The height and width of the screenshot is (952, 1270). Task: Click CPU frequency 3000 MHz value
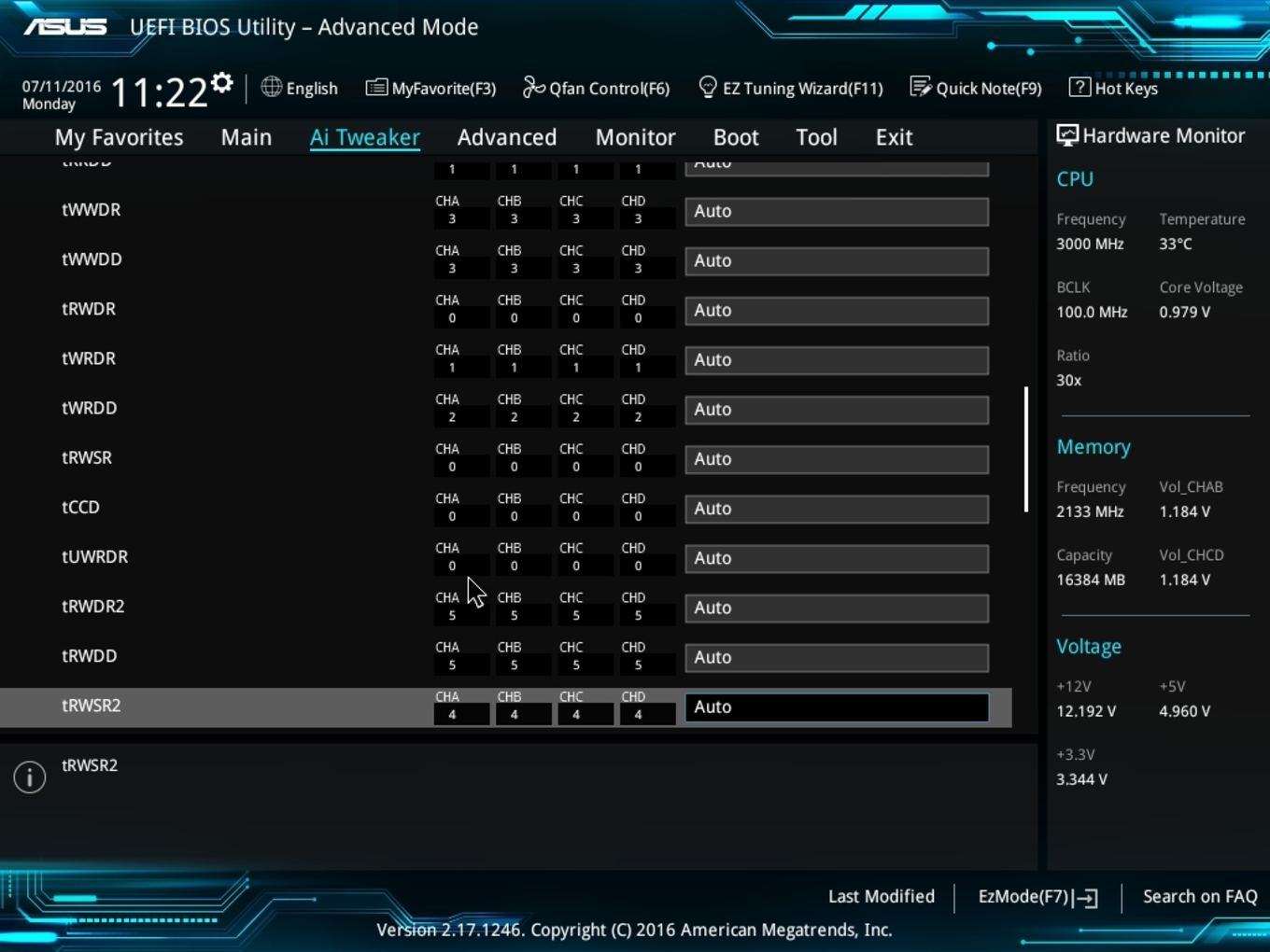click(1090, 244)
